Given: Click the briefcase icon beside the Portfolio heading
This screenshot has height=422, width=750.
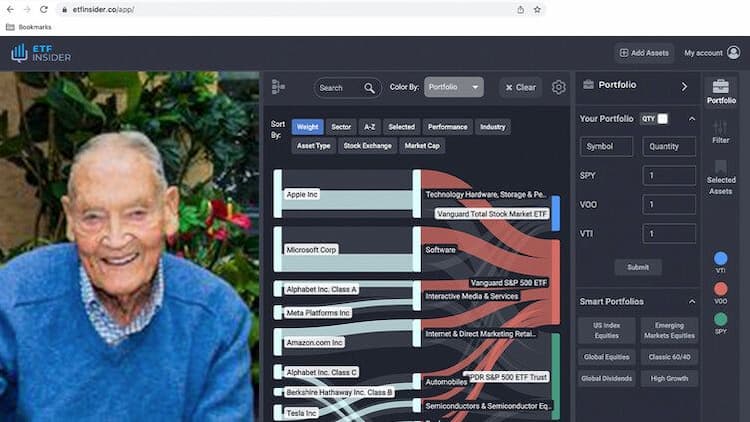Looking at the screenshot, I should 588,85.
